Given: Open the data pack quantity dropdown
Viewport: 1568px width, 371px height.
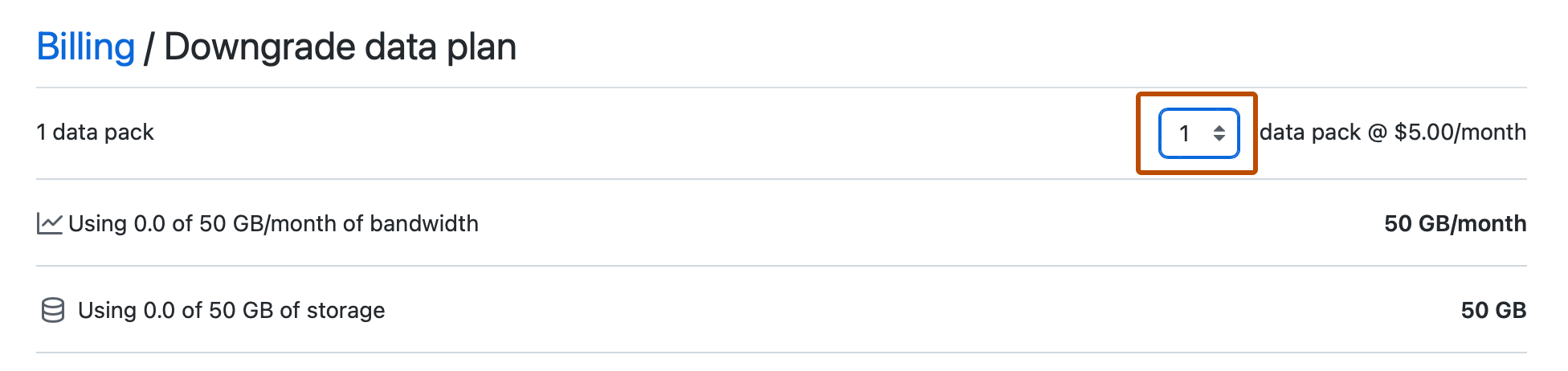Looking at the screenshot, I should [x=1198, y=133].
